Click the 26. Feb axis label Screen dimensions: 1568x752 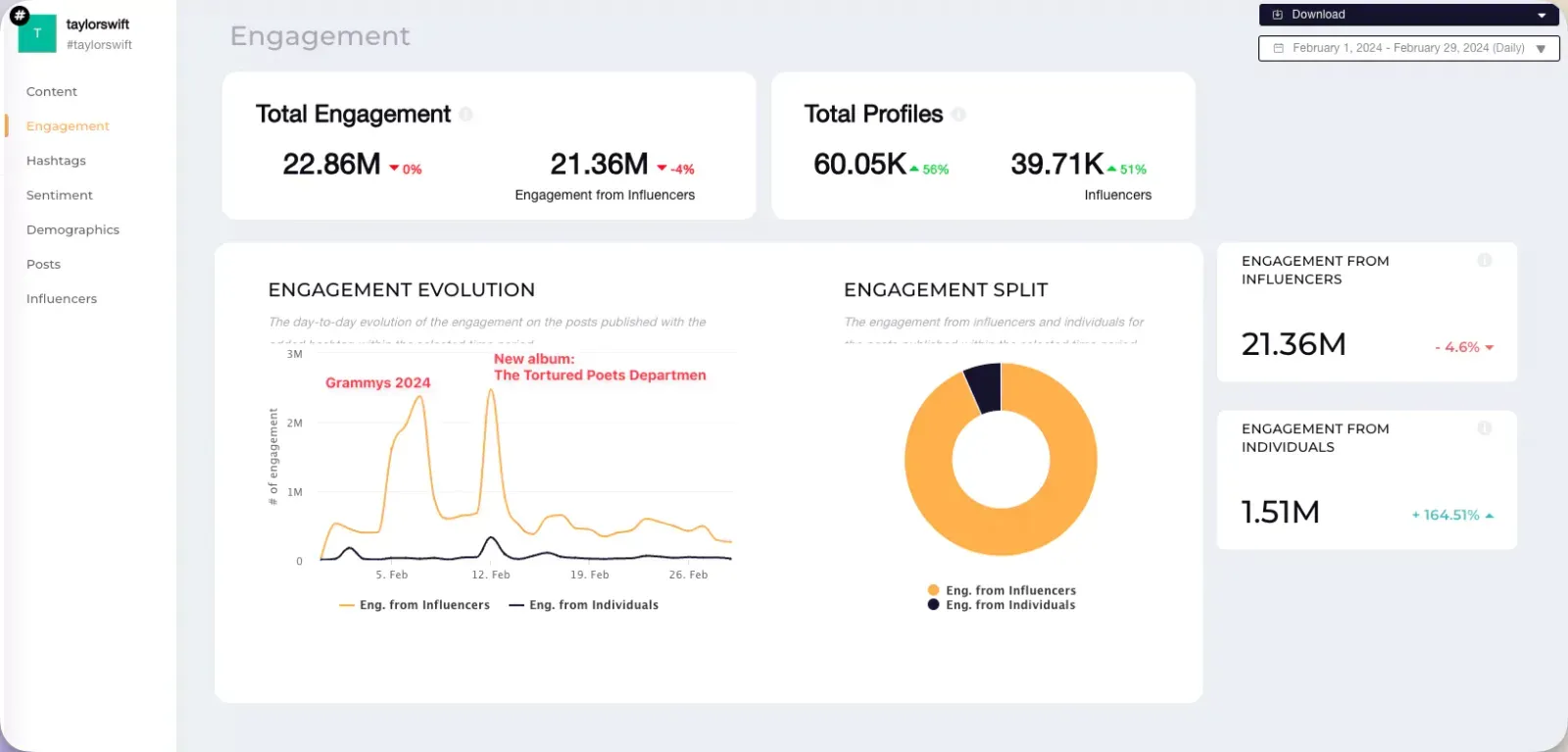[688, 575]
